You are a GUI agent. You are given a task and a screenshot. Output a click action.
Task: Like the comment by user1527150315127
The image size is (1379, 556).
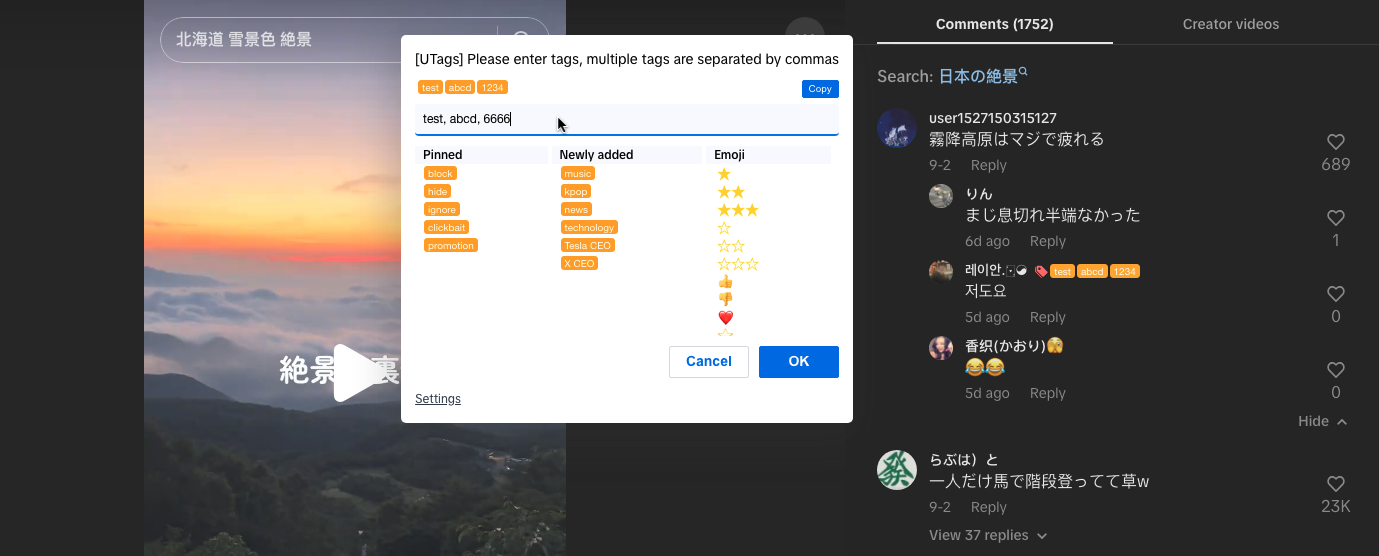tap(1335, 142)
